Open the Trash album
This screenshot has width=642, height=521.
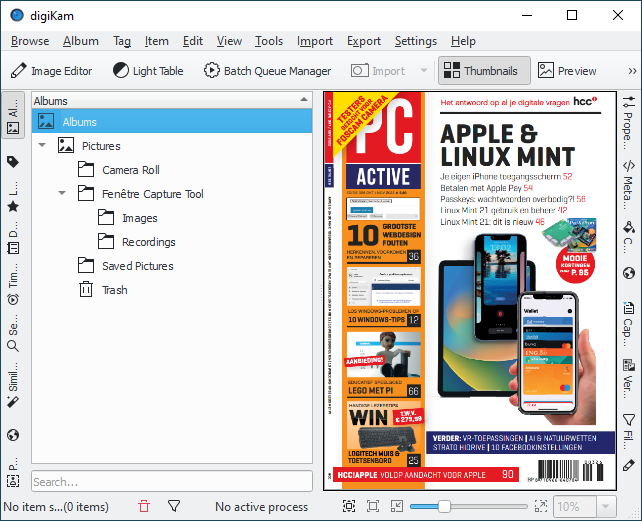point(115,290)
